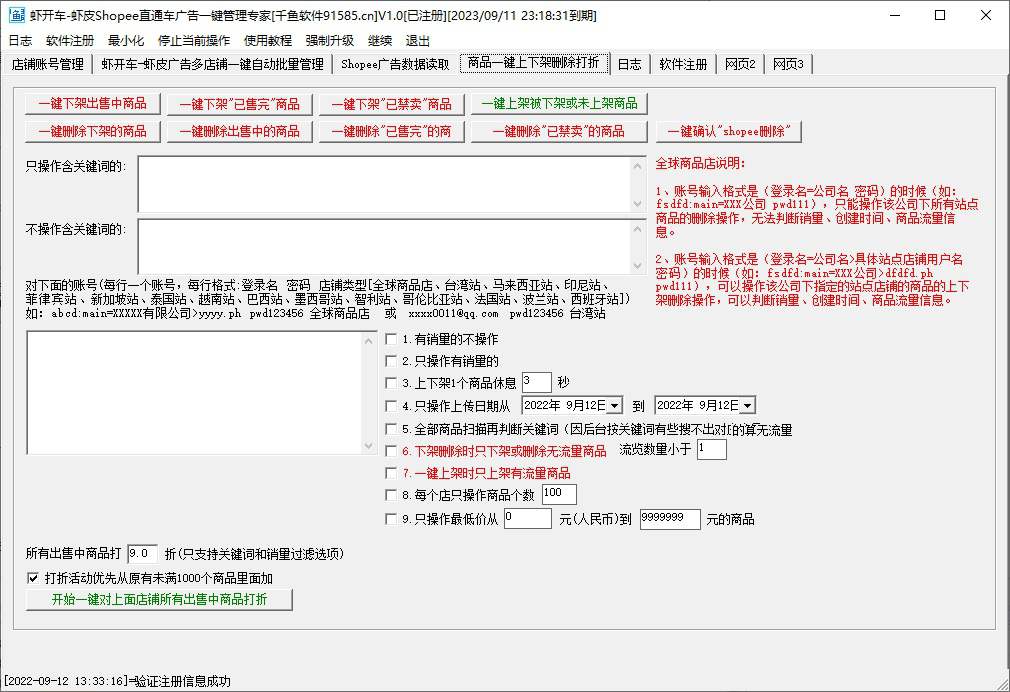Open 软件注册 menu
The image size is (1010, 692).
[x=70, y=41]
